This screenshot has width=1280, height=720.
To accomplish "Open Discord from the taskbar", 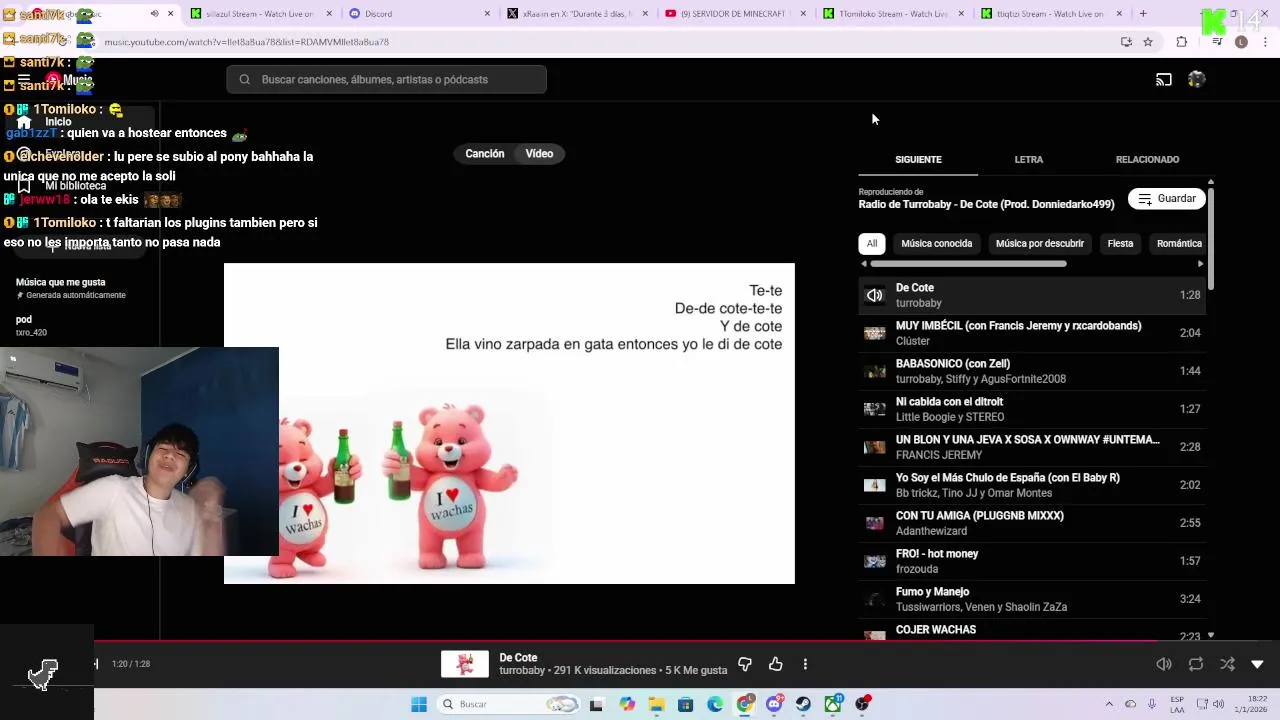I will [x=774, y=704].
